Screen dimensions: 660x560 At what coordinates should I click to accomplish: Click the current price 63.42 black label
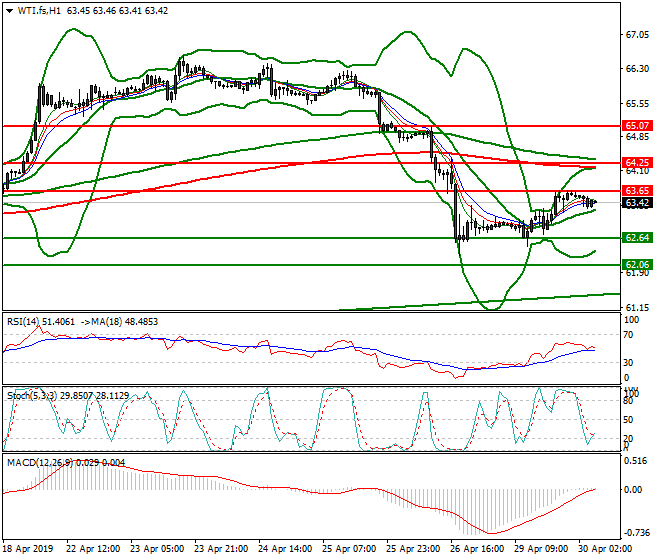point(637,203)
